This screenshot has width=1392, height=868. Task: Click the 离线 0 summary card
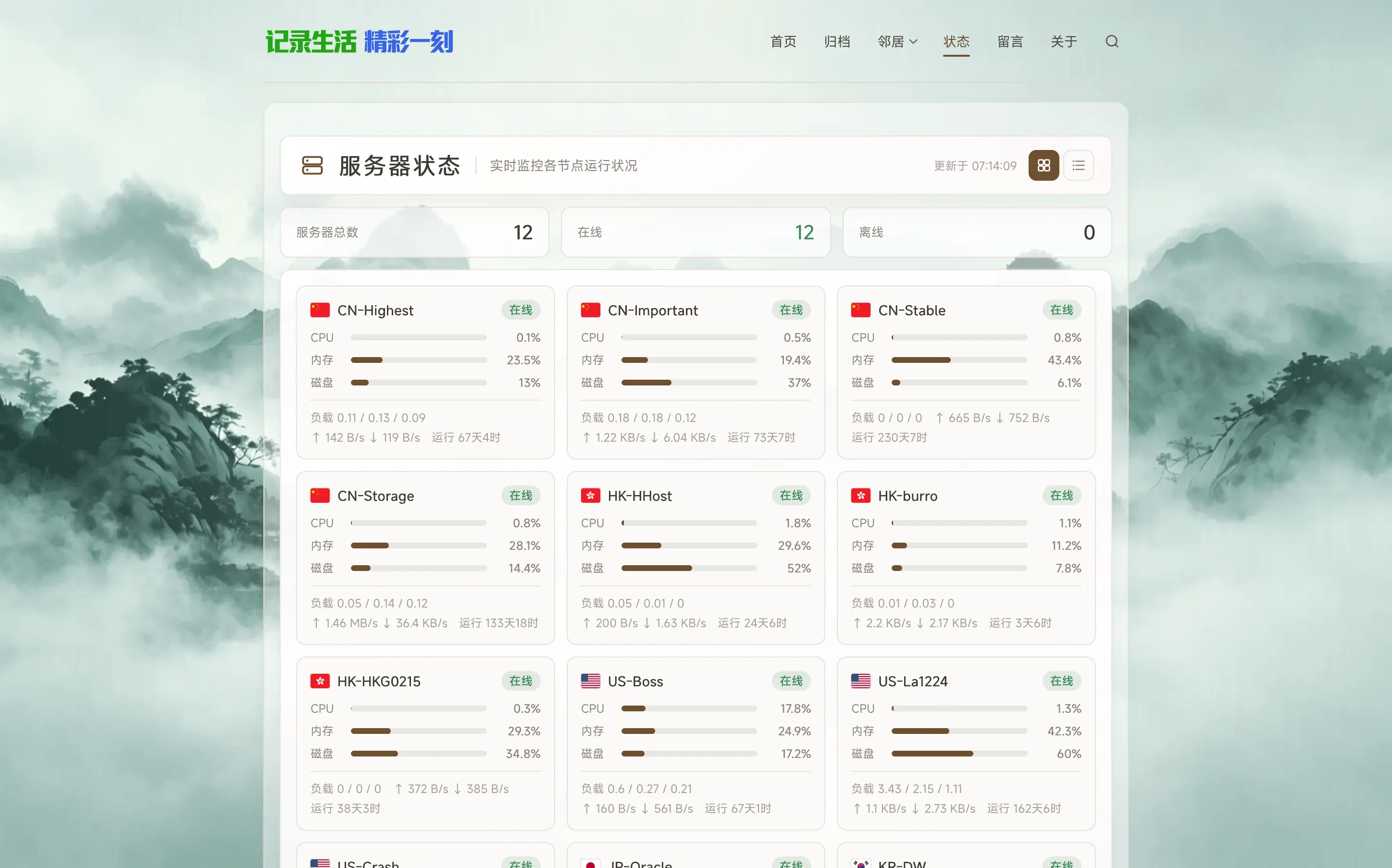coord(977,232)
